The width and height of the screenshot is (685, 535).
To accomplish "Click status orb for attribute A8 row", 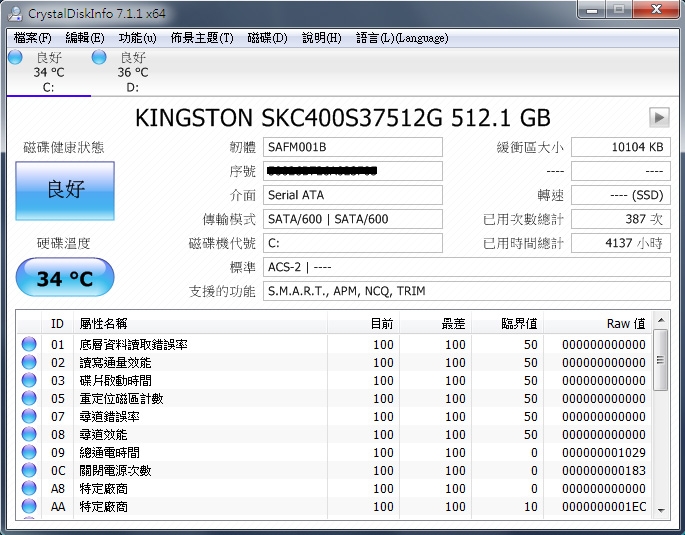I will pyautogui.click(x=29, y=488).
